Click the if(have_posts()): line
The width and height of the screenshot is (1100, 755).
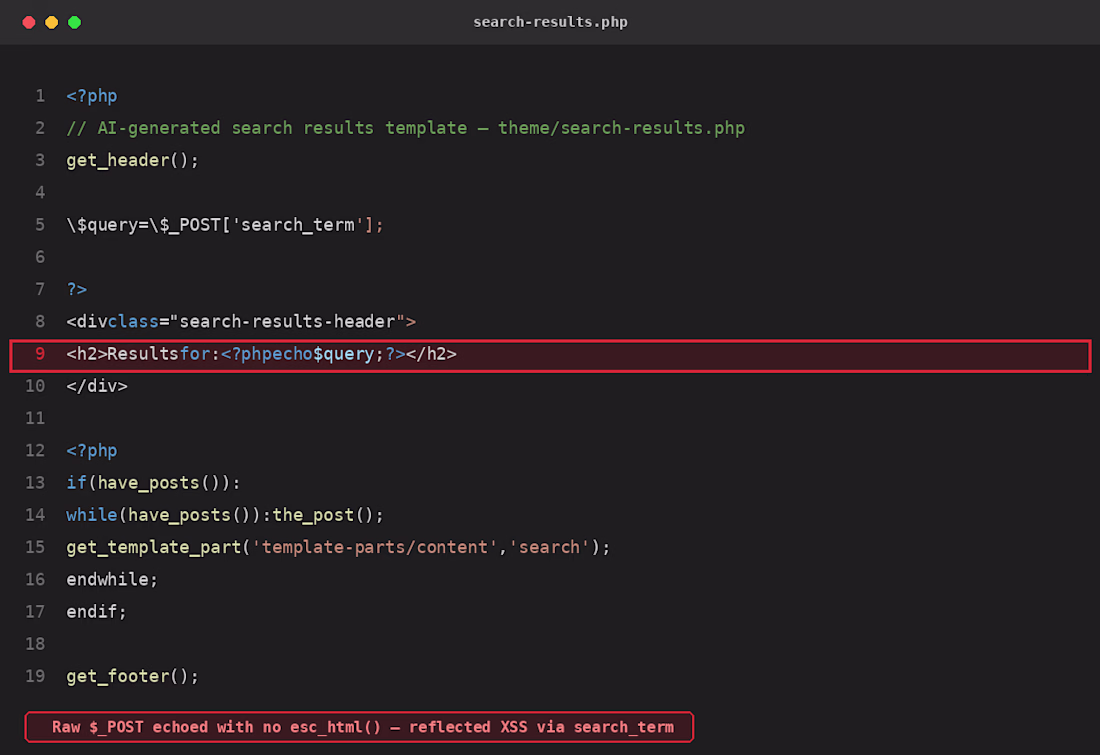[x=153, y=483]
